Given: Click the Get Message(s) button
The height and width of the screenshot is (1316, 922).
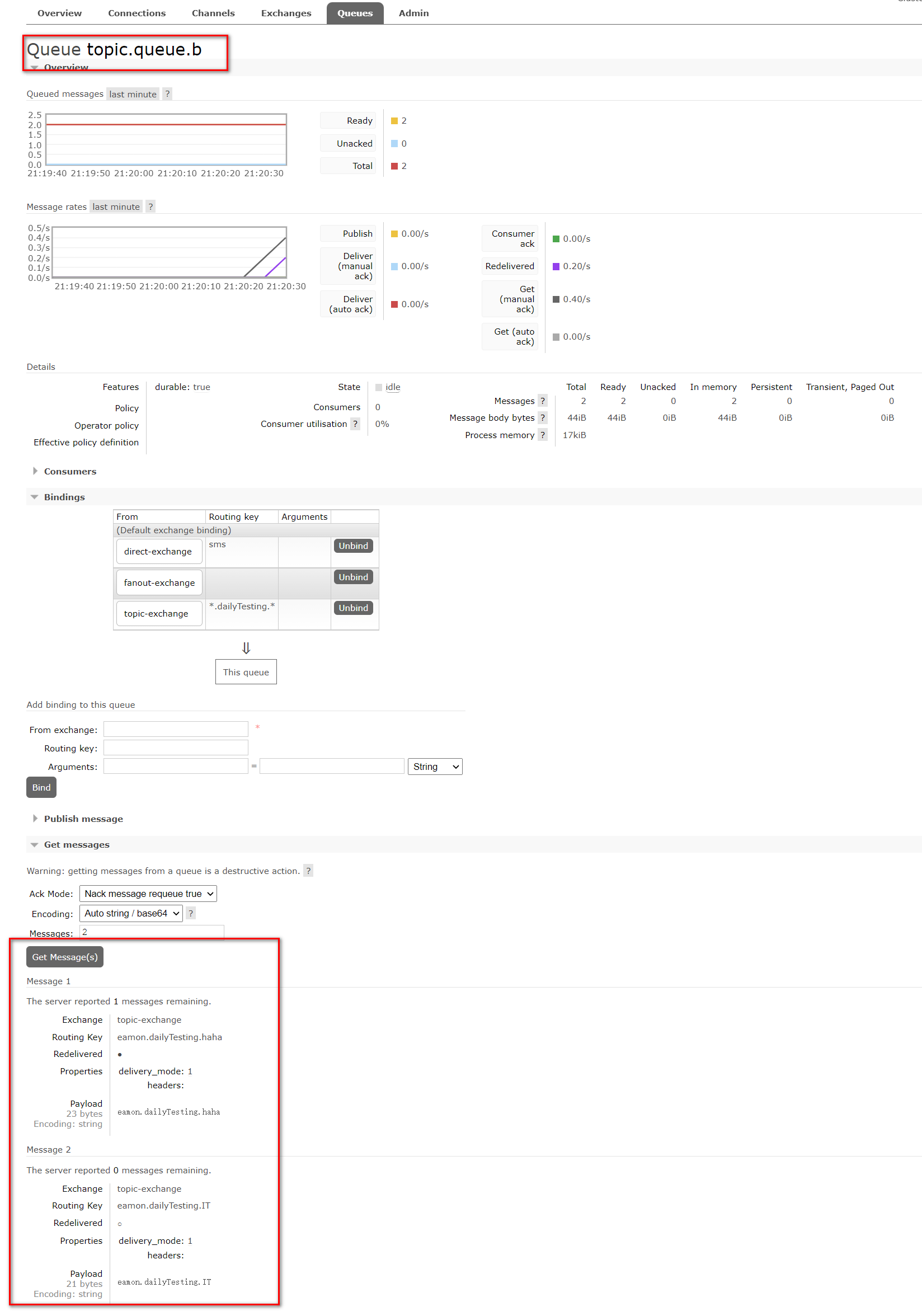Looking at the screenshot, I should (x=65, y=958).
